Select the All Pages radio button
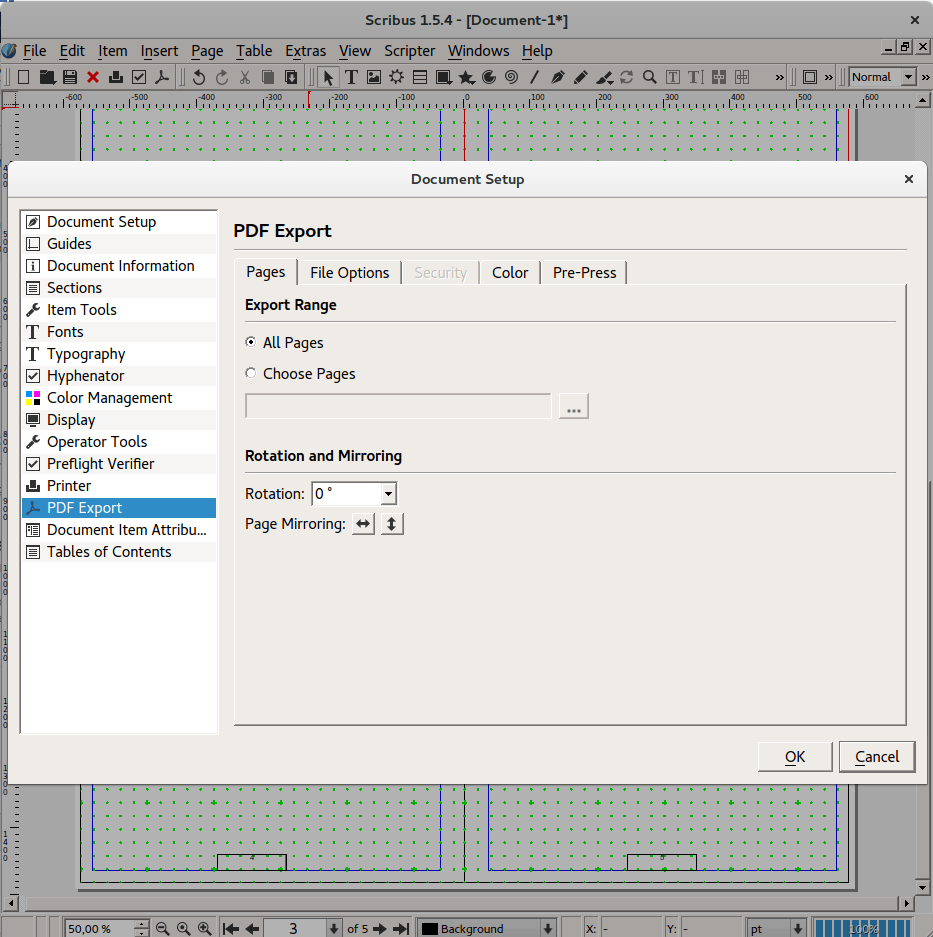Screen dimensions: 933x937 point(251,342)
